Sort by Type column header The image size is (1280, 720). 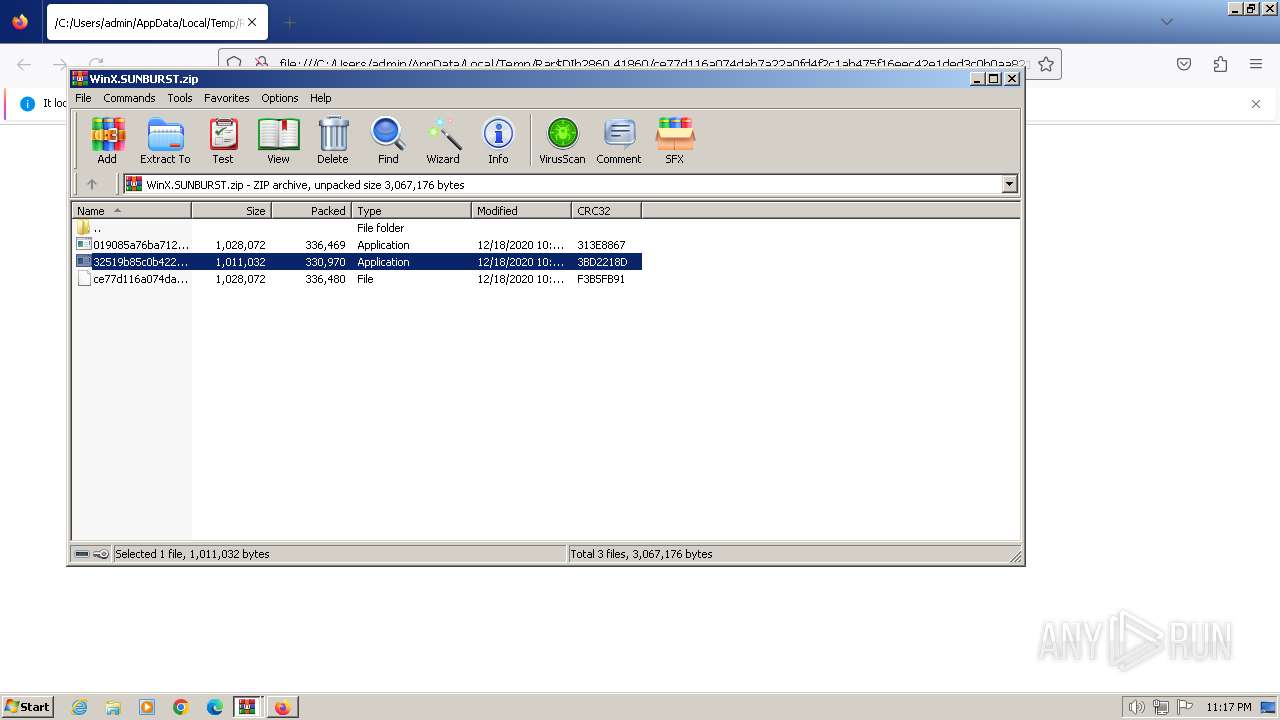[x=411, y=210]
